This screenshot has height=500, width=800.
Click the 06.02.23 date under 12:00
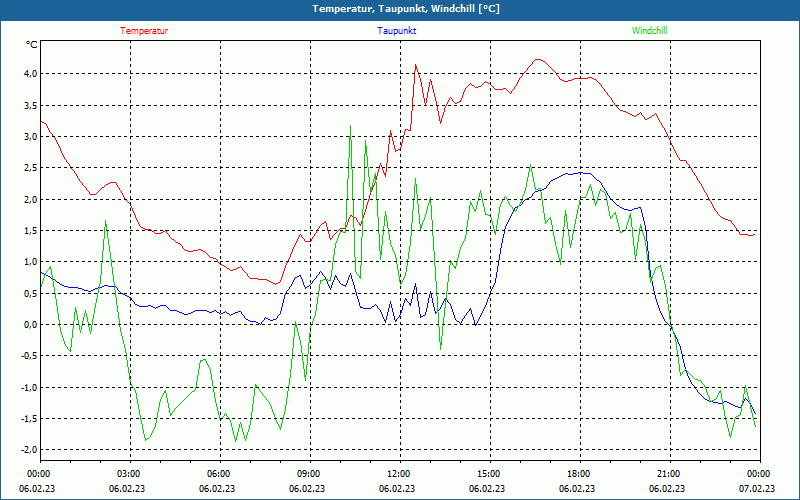pyautogui.click(x=397, y=488)
